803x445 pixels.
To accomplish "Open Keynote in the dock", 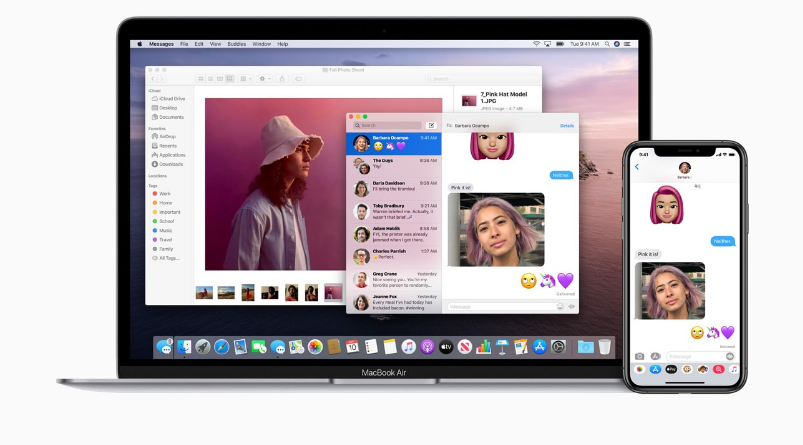I will (502, 347).
